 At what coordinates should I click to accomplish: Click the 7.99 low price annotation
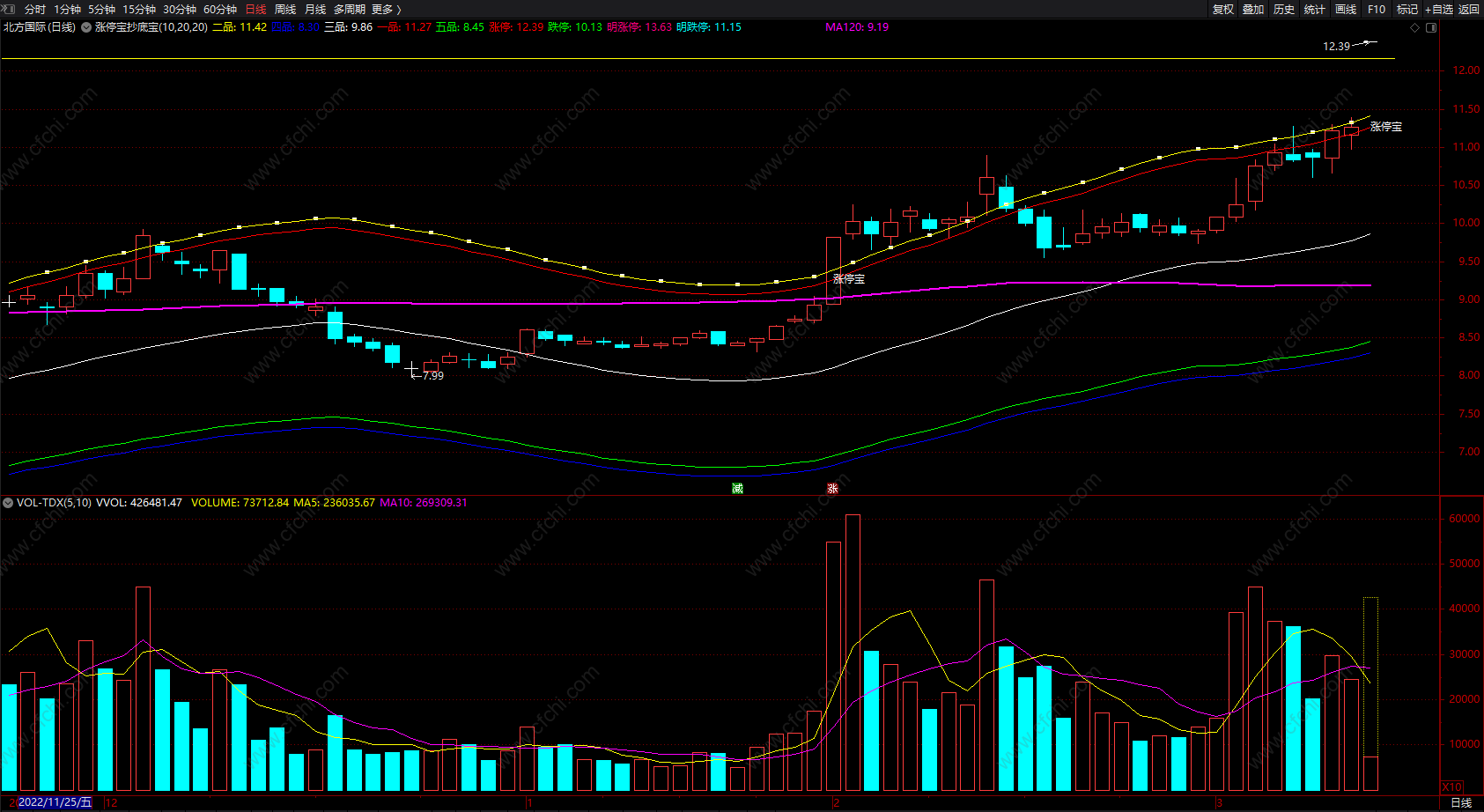pos(432,375)
